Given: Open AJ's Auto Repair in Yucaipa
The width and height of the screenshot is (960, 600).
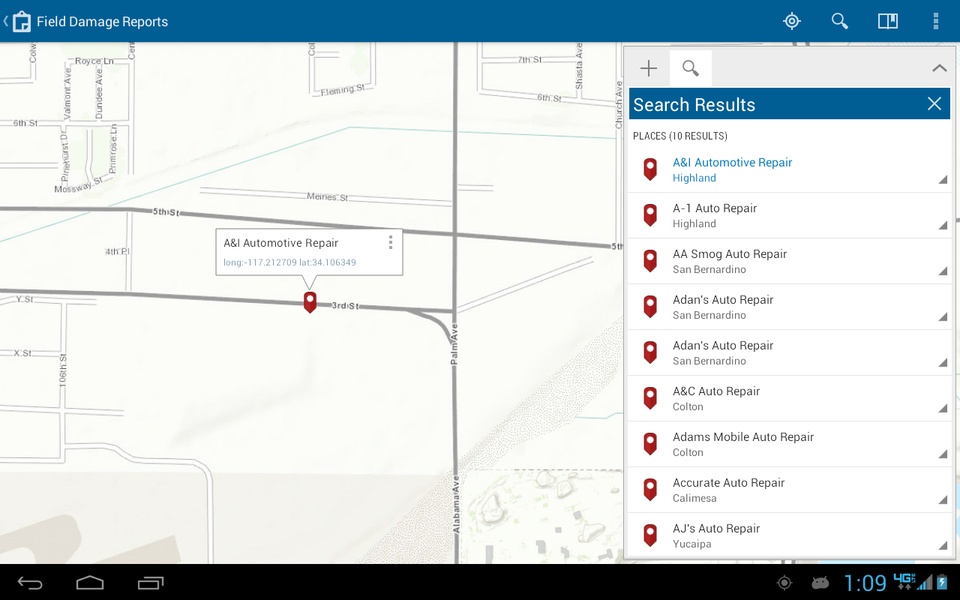Looking at the screenshot, I should click(x=789, y=536).
